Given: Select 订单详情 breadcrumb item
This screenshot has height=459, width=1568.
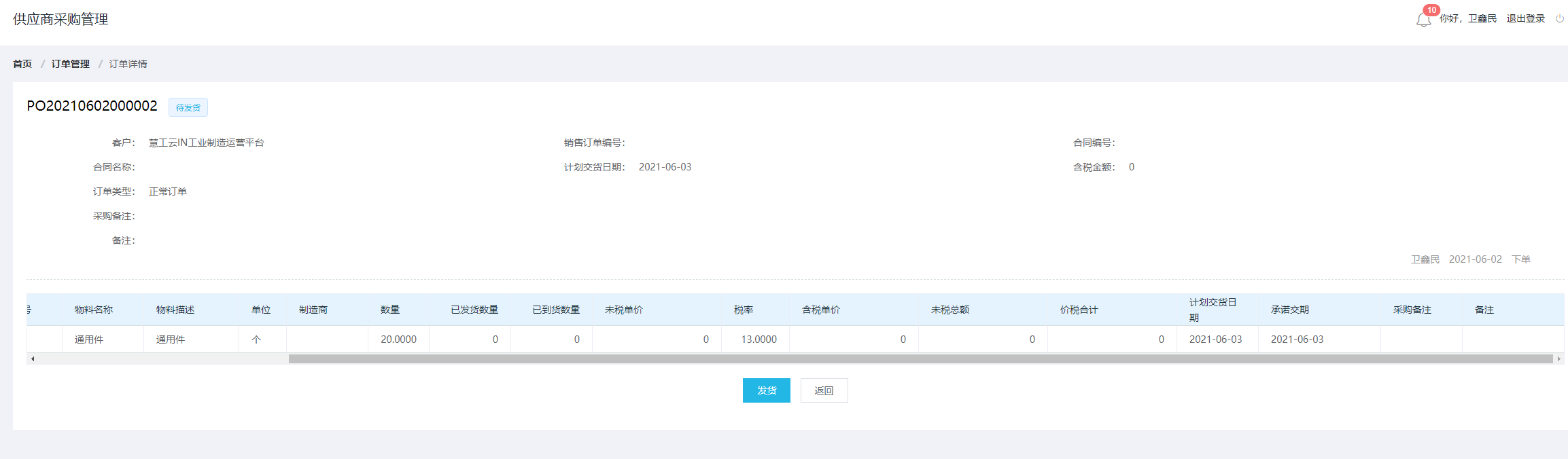Looking at the screenshot, I should pyautogui.click(x=128, y=64).
